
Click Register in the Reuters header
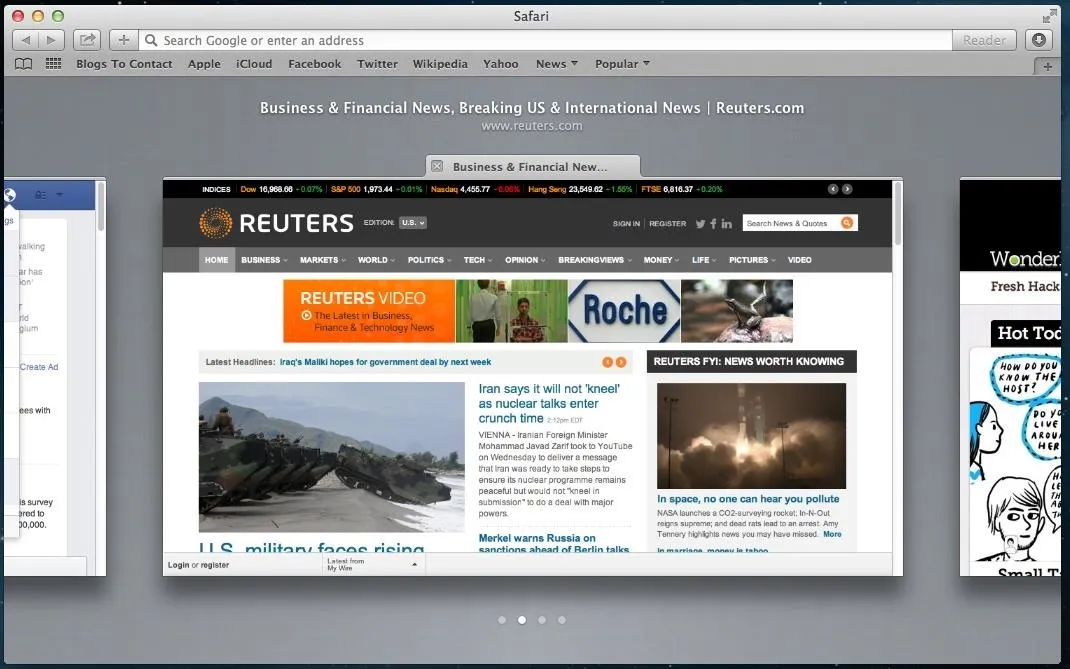[667, 223]
